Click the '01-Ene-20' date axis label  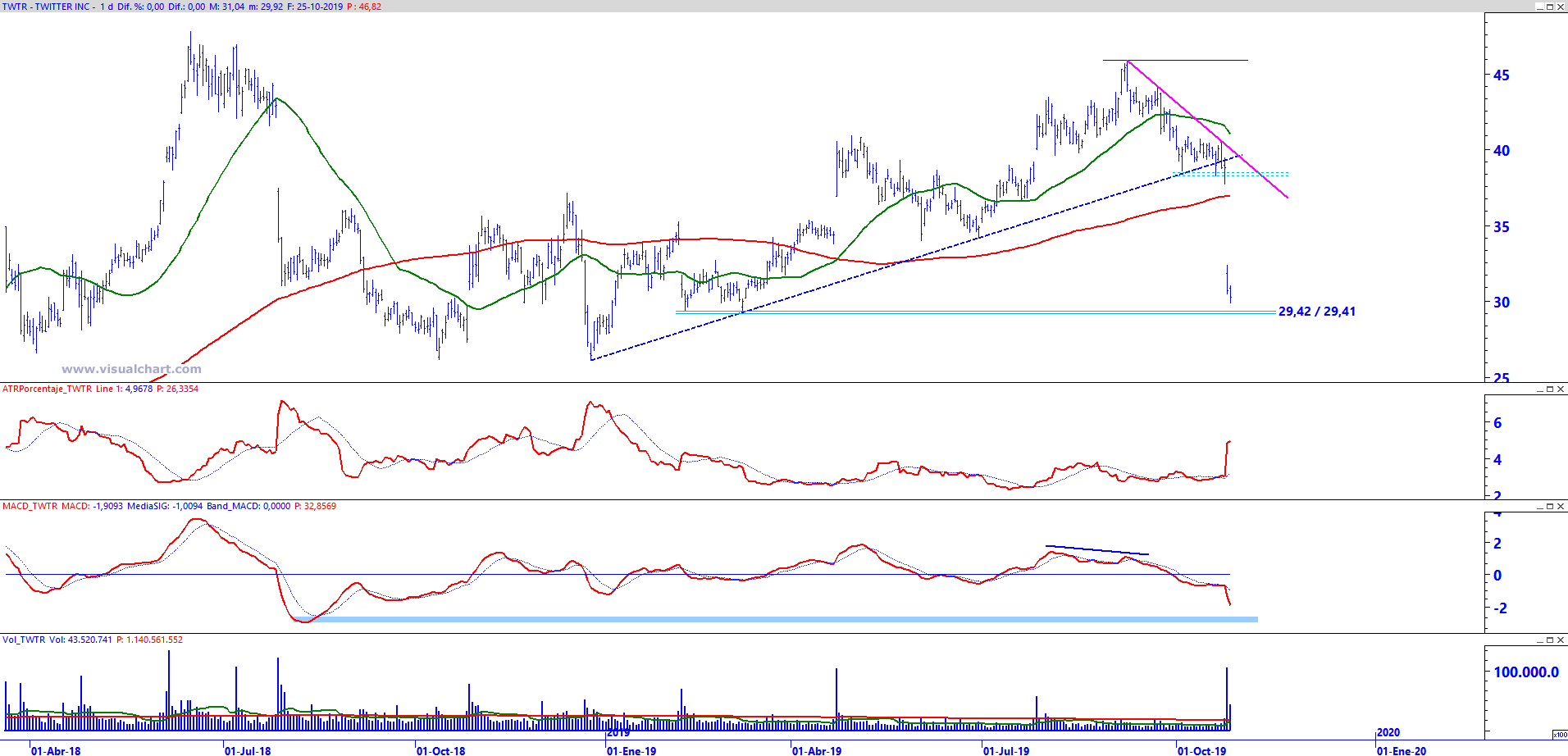pyautogui.click(x=1402, y=750)
